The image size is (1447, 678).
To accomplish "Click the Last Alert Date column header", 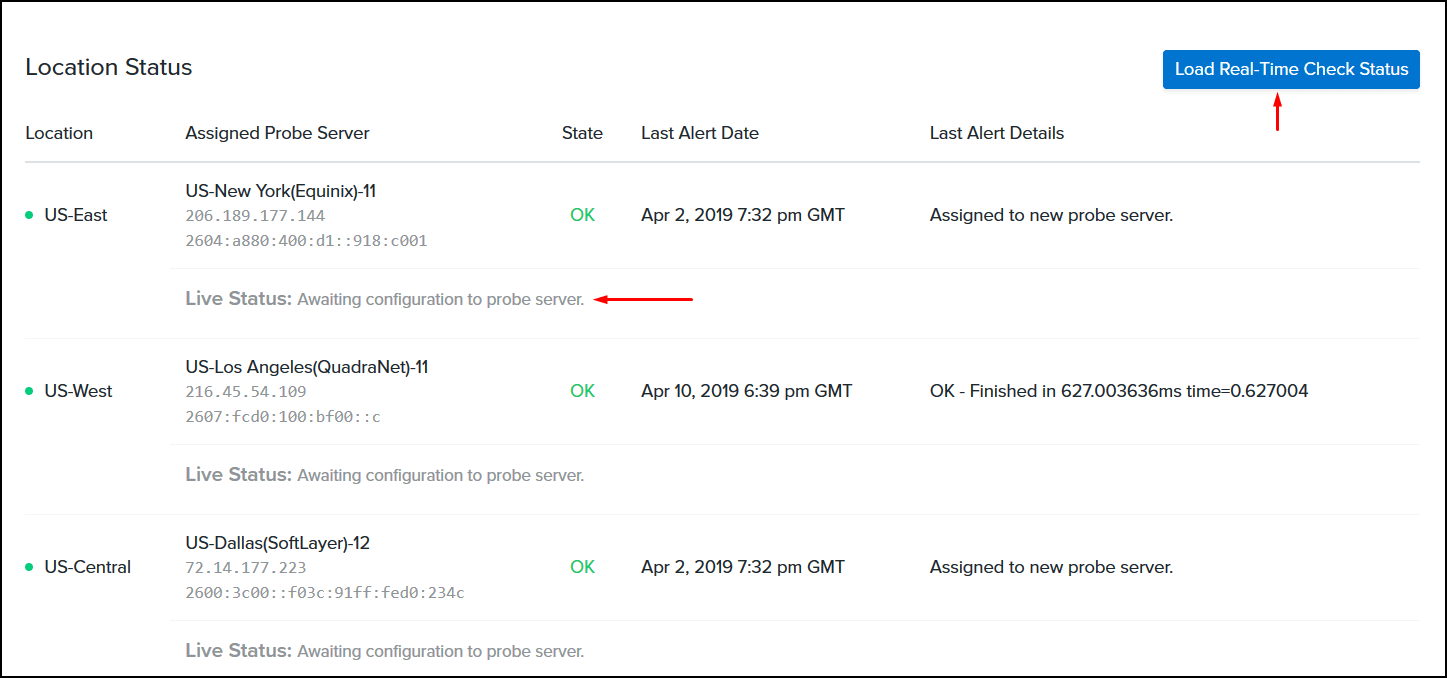I will pyautogui.click(x=700, y=133).
